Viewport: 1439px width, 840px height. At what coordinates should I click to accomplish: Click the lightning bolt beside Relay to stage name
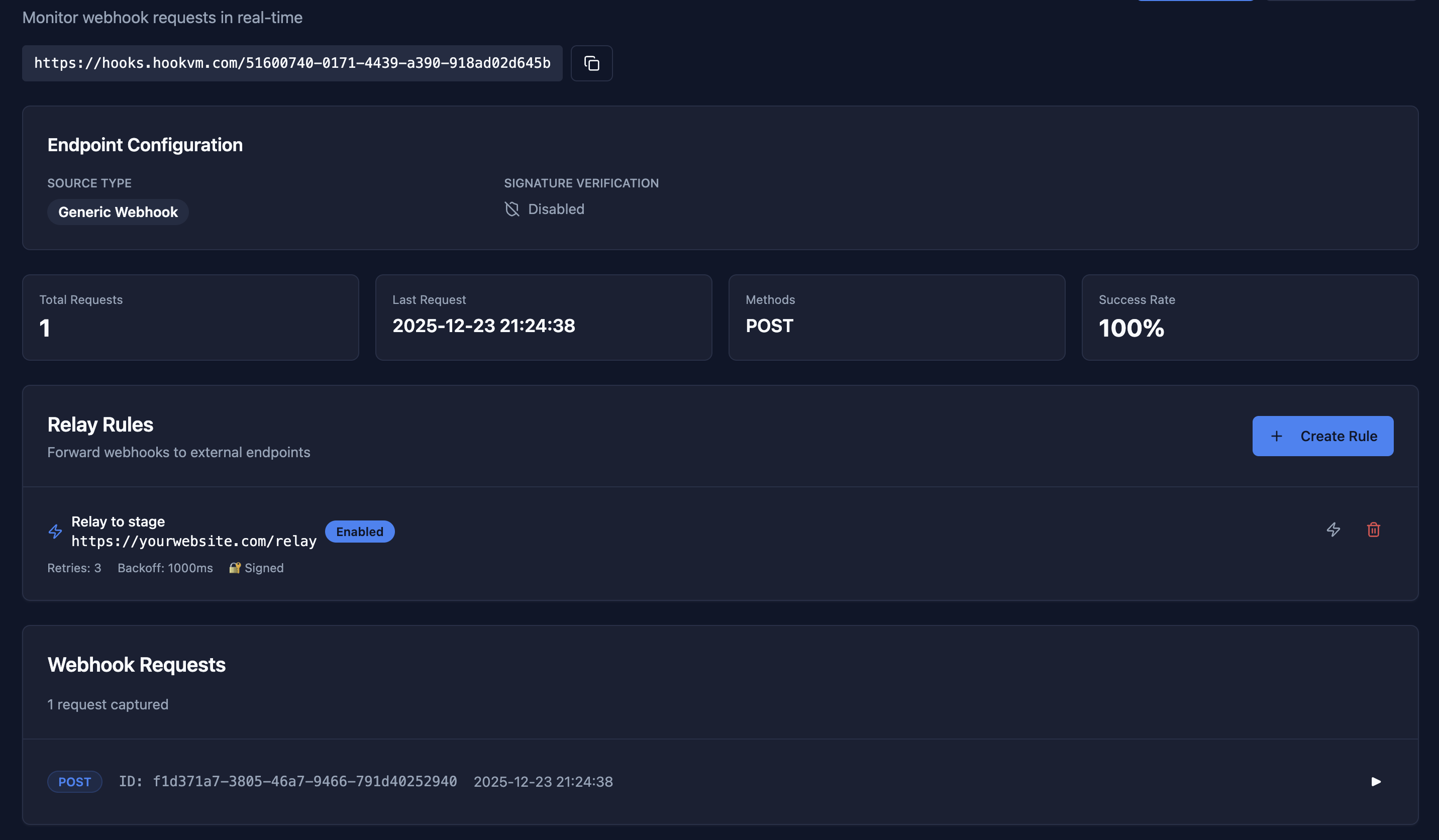(55, 531)
